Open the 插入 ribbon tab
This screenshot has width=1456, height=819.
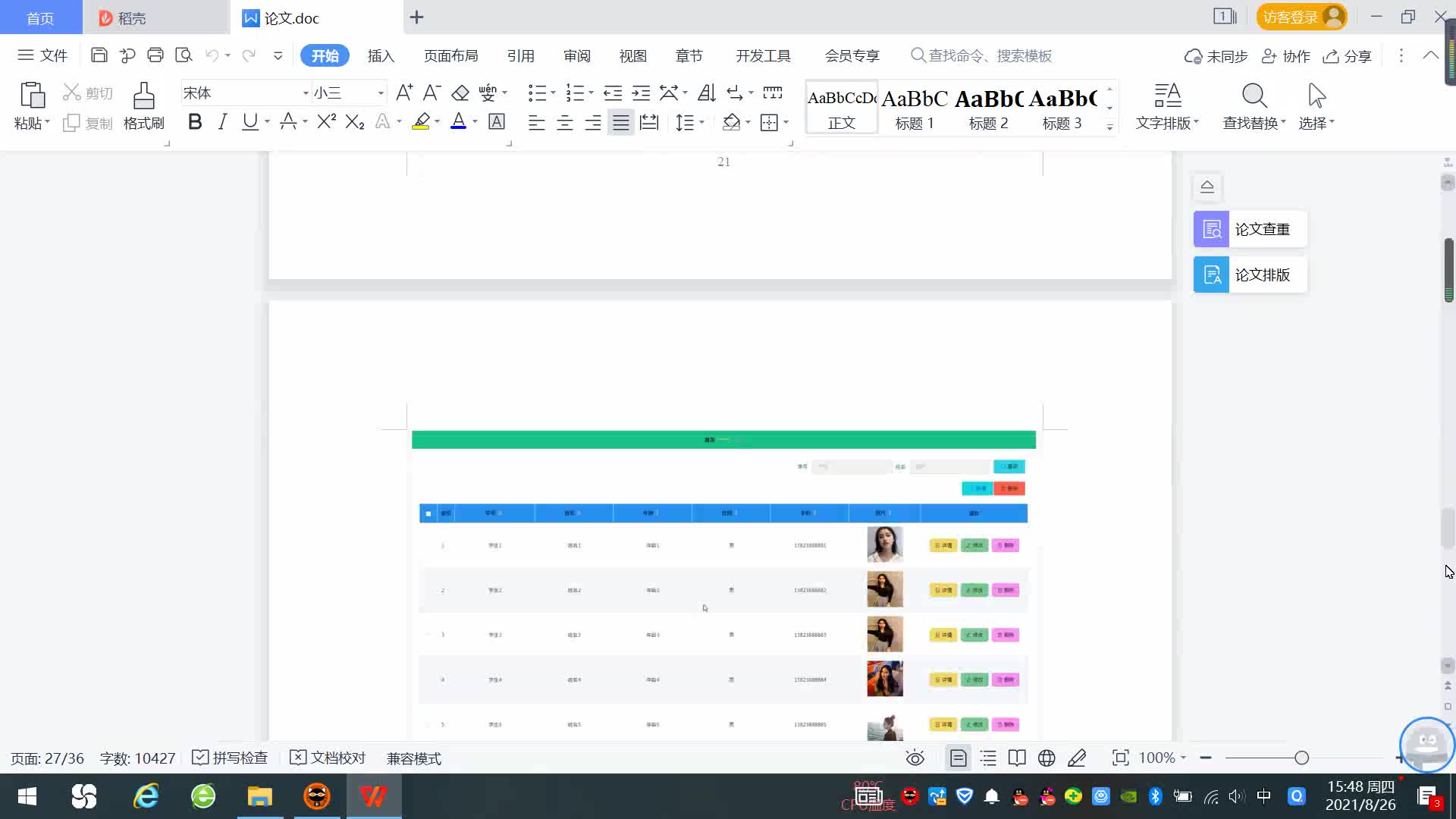381,56
